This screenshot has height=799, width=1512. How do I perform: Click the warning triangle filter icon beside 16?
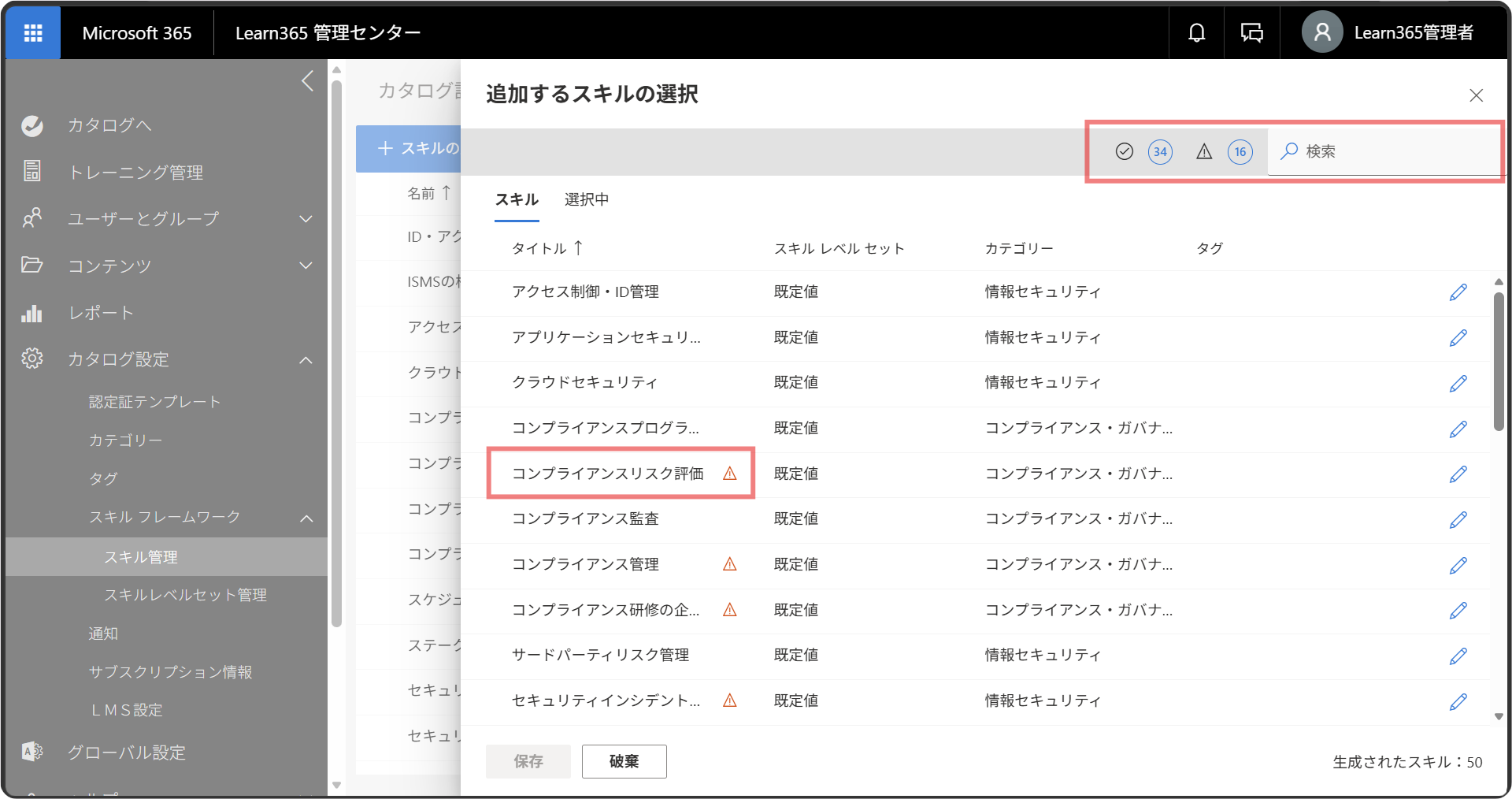click(1204, 151)
